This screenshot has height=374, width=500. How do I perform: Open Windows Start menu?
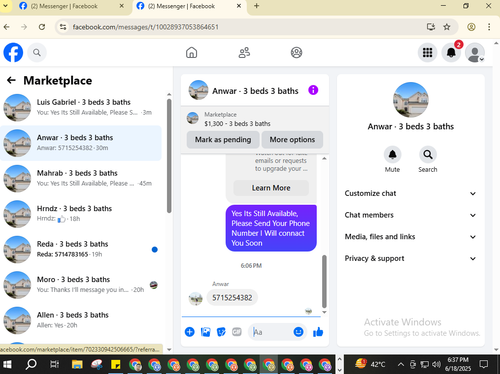7,364
